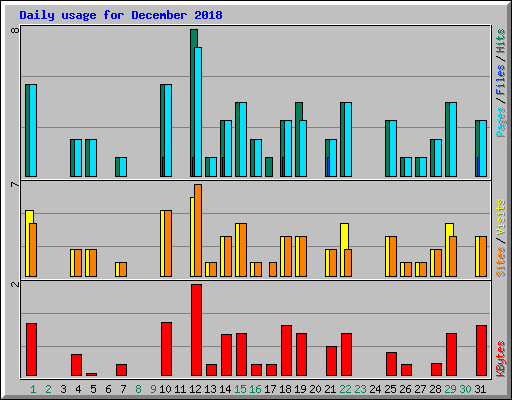
Task: Click the Hits legend label at top right
Action: coord(501,41)
